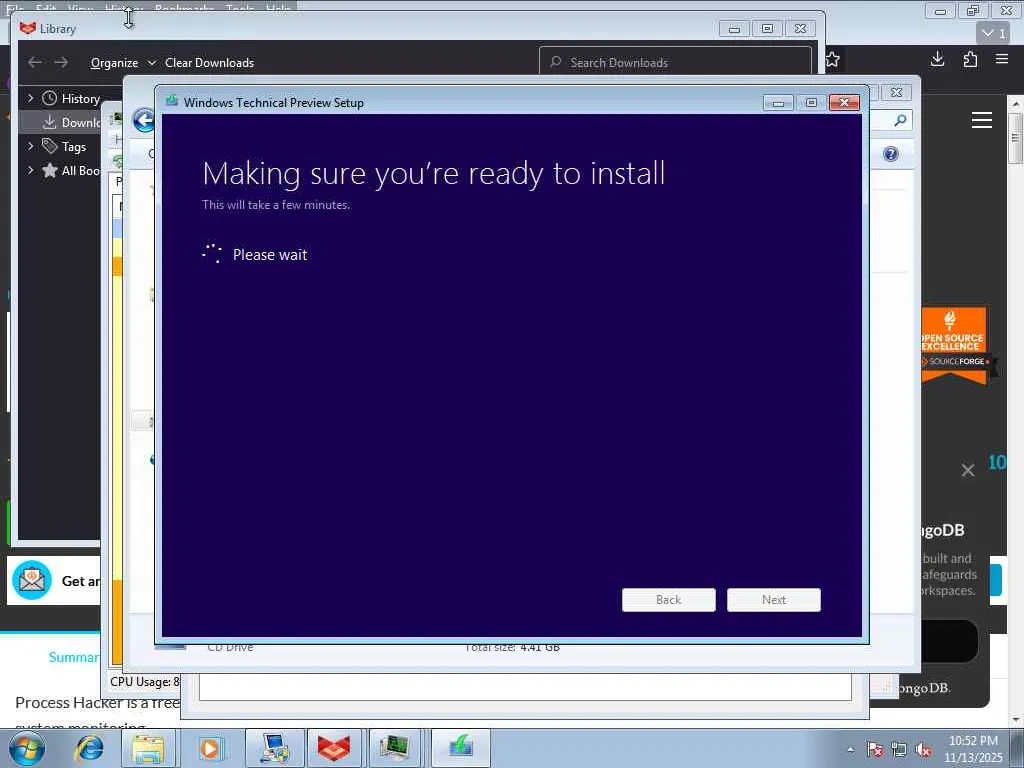Focus the Search Downloads field
Screen dimensions: 1024x768
[675, 62]
